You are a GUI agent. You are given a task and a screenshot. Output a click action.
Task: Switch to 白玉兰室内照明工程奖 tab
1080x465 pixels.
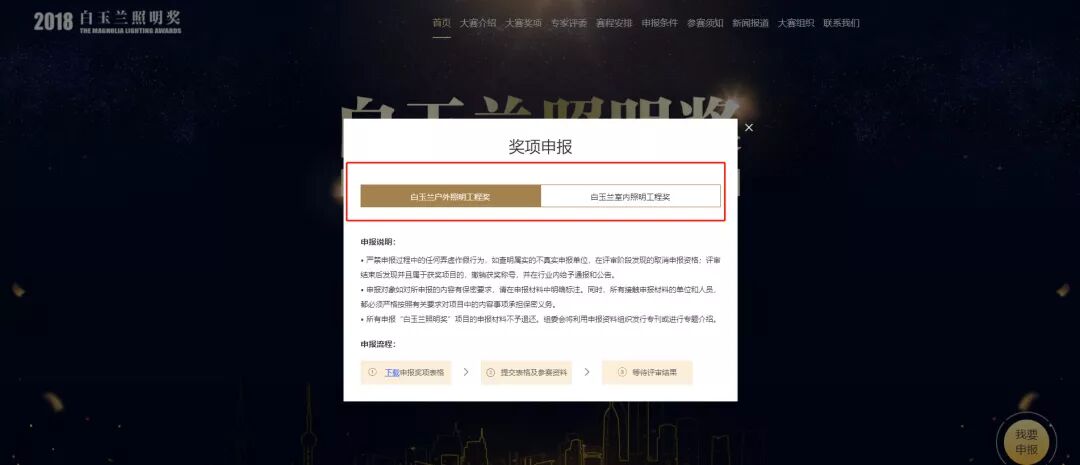pyautogui.click(x=630, y=196)
